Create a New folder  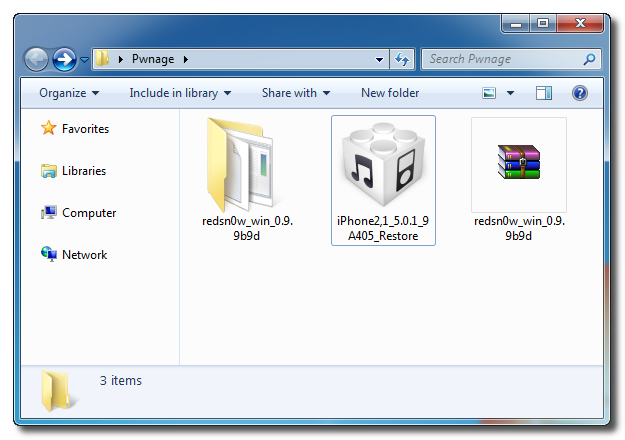390,93
